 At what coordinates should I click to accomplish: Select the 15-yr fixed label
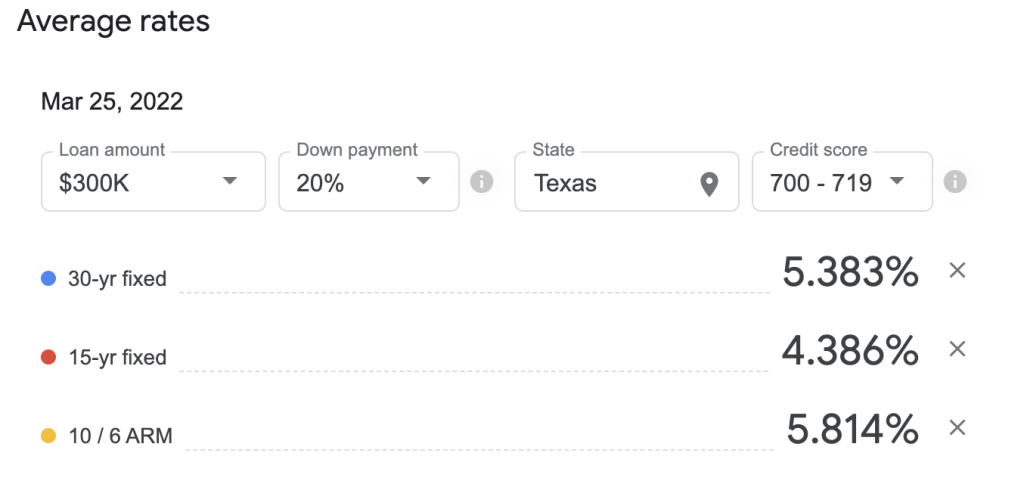point(118,357)
